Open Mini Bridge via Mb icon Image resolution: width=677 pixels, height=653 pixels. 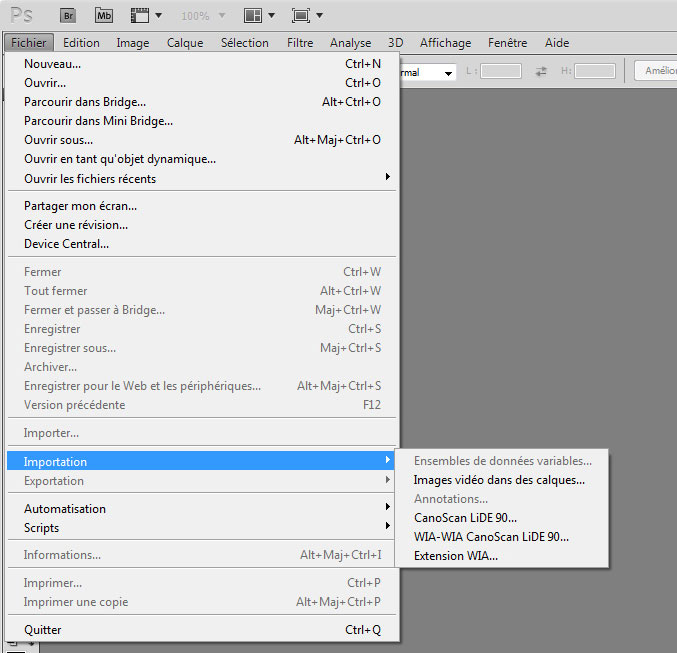coord(104,16)
